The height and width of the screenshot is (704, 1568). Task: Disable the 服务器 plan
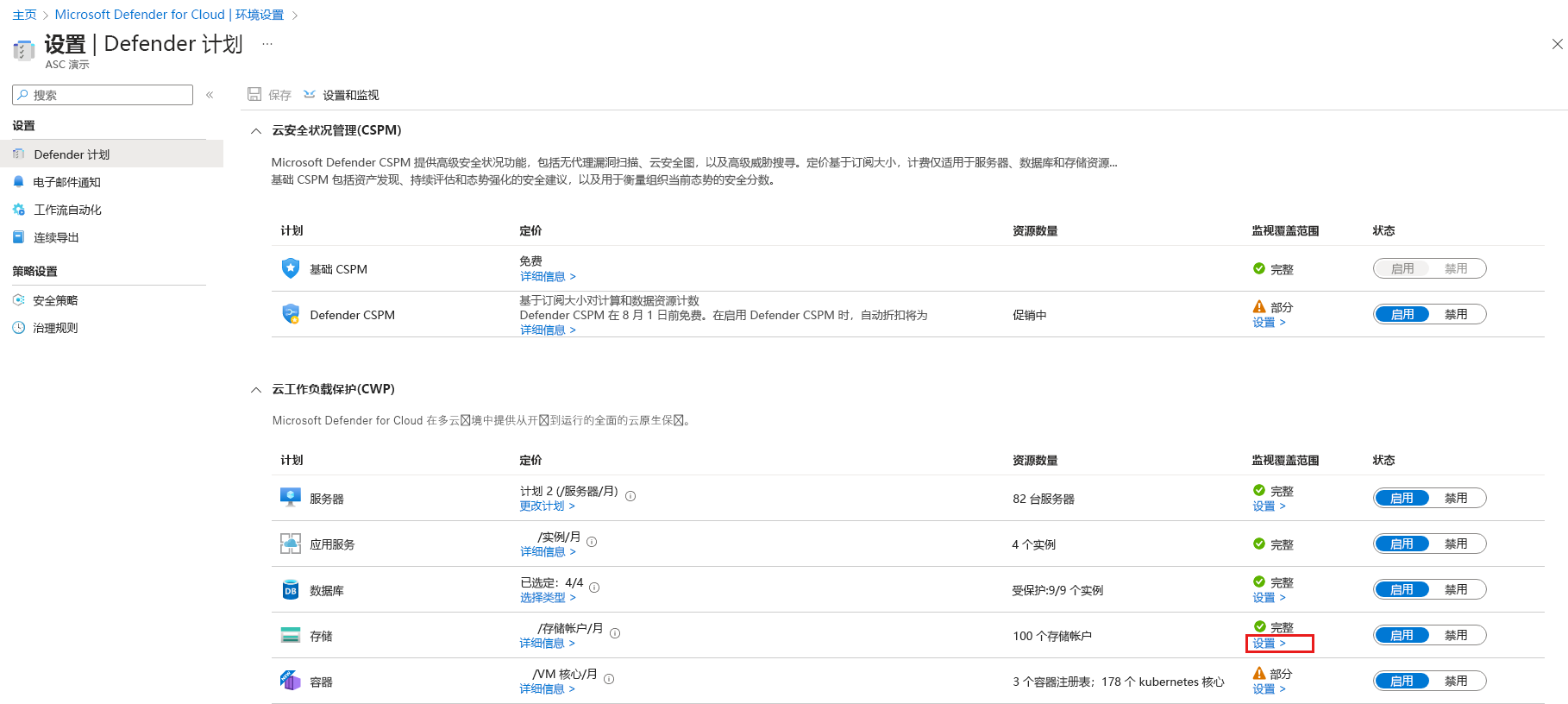tap(1456, 498)
